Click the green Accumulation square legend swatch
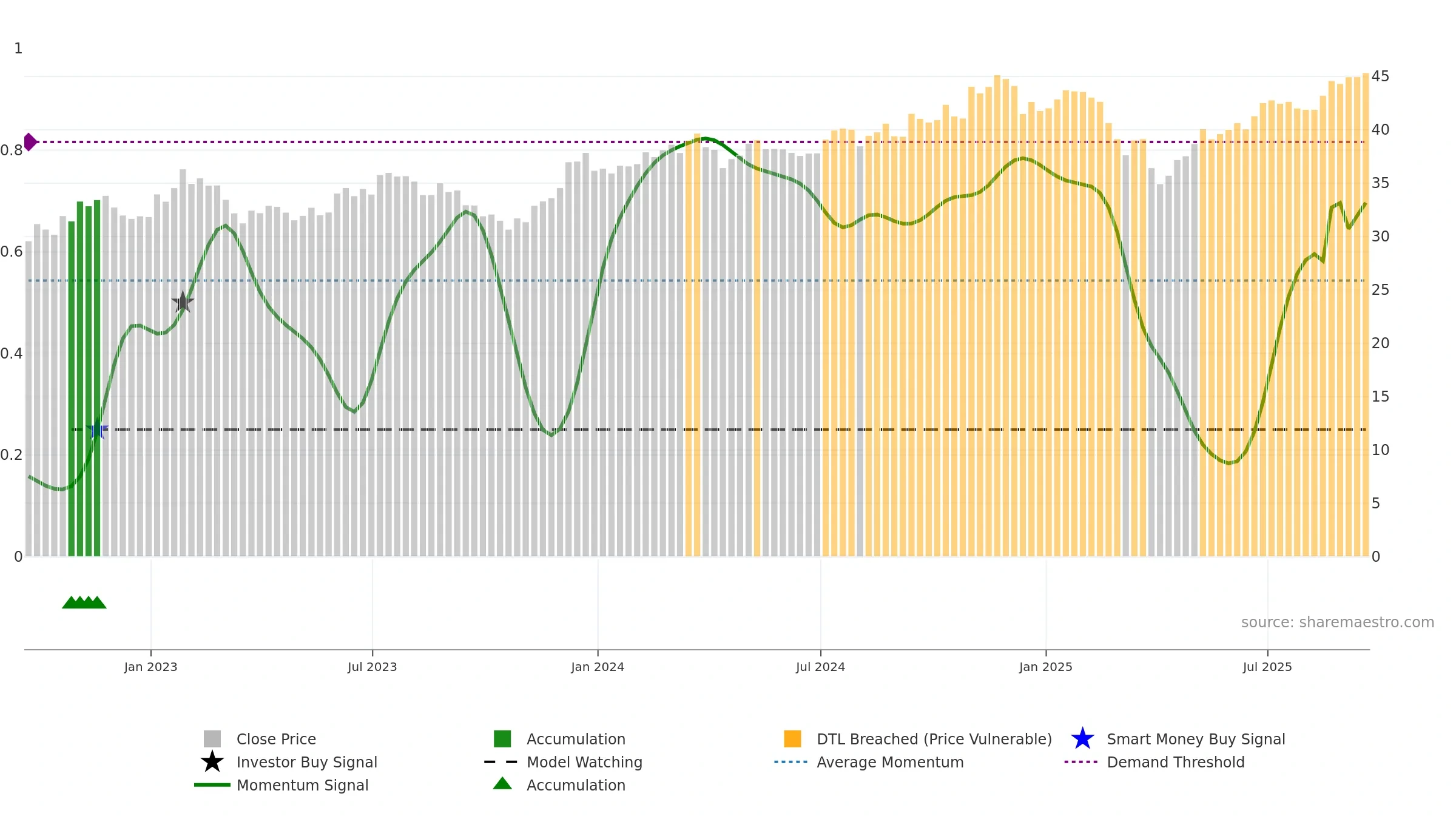The height and width of the screenshot is (819, 1456). point(502,739)
